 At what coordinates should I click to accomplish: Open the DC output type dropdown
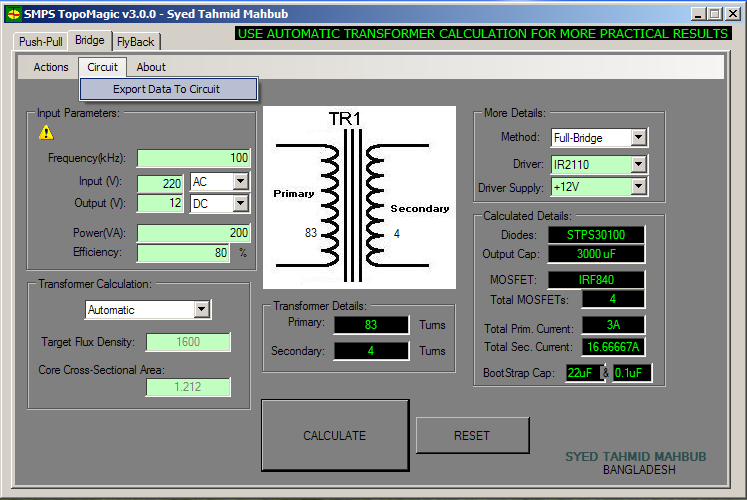pyautogui.click(x=240, y=203)
